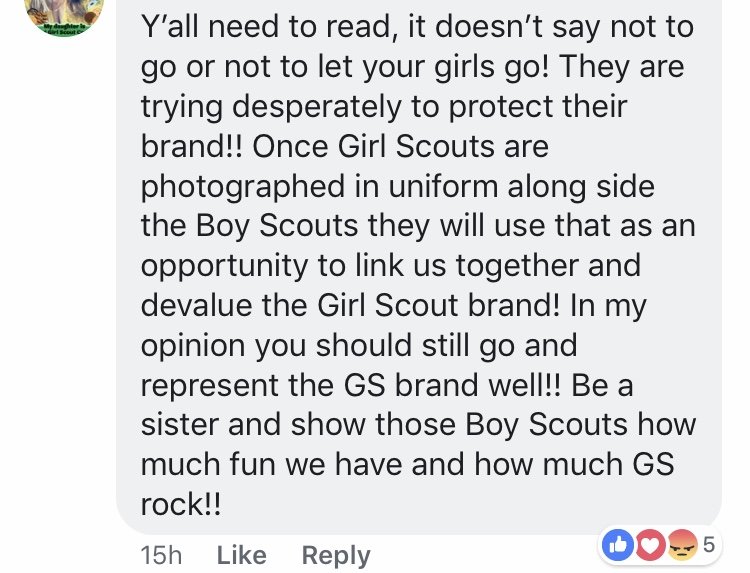Click the angry face reaction icon
Screen dimensions: 750x573
[x=682, y=545]
